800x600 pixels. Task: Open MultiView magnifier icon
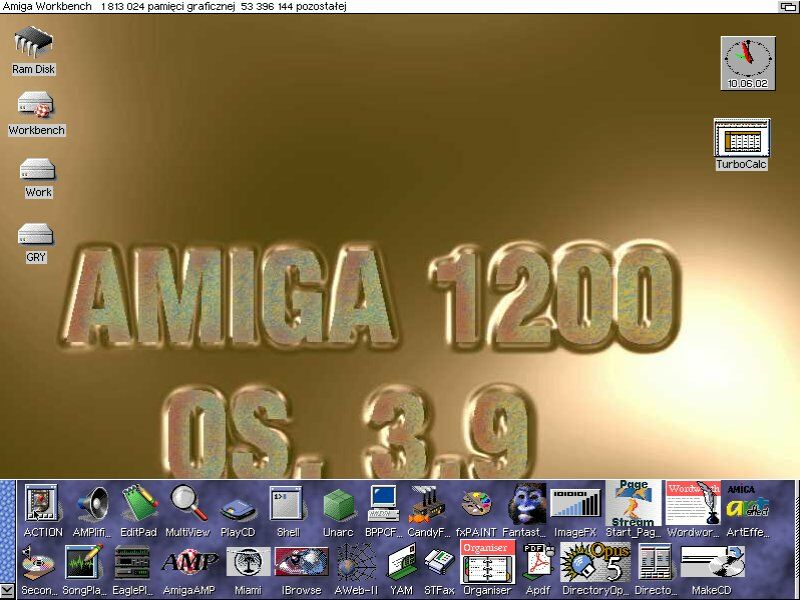[188, 511]
